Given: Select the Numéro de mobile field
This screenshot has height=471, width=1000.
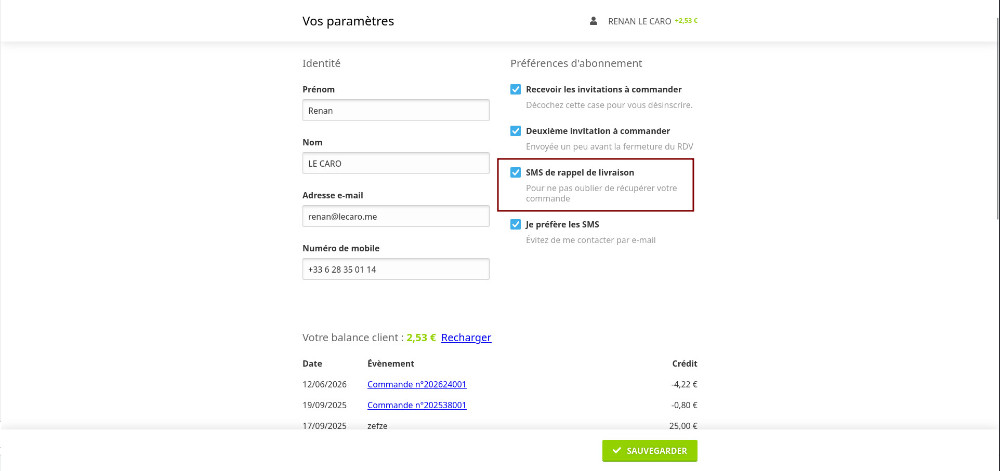Looking at the screenshot, I should coord(396,269).
